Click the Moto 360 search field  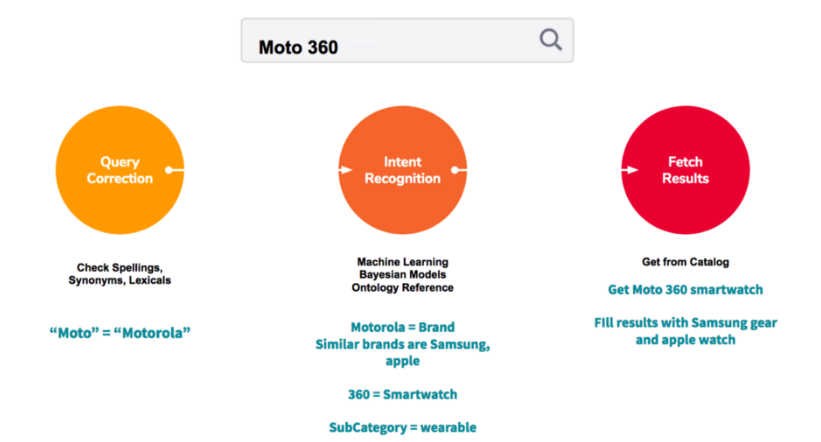[x=407, y=41]
